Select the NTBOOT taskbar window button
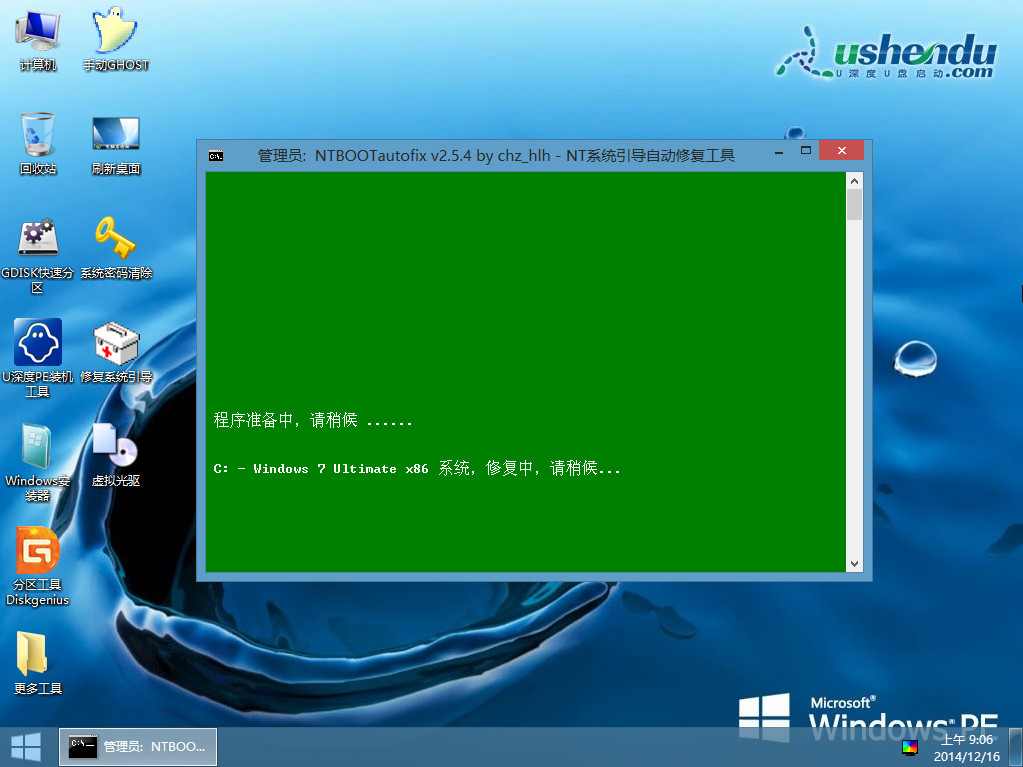 tap(138, 746)
